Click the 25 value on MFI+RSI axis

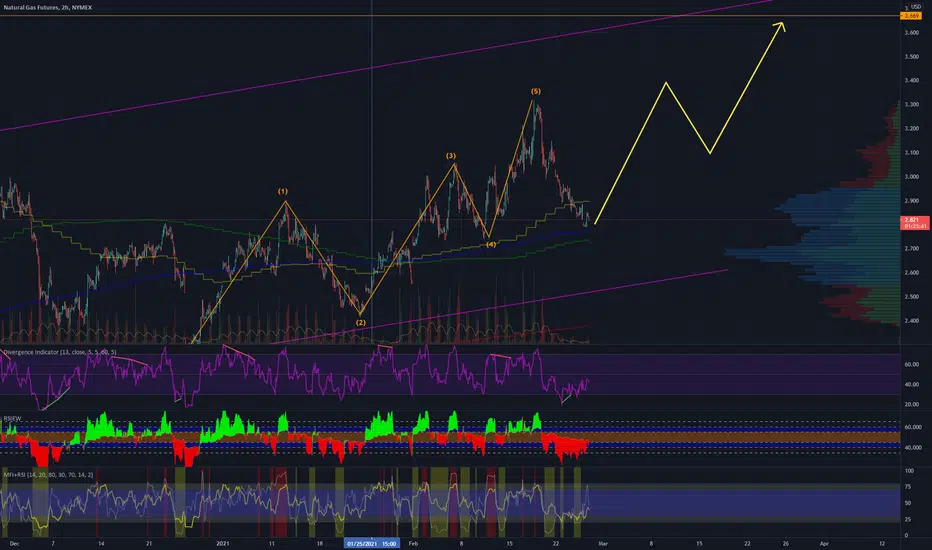tap(908, 520)
